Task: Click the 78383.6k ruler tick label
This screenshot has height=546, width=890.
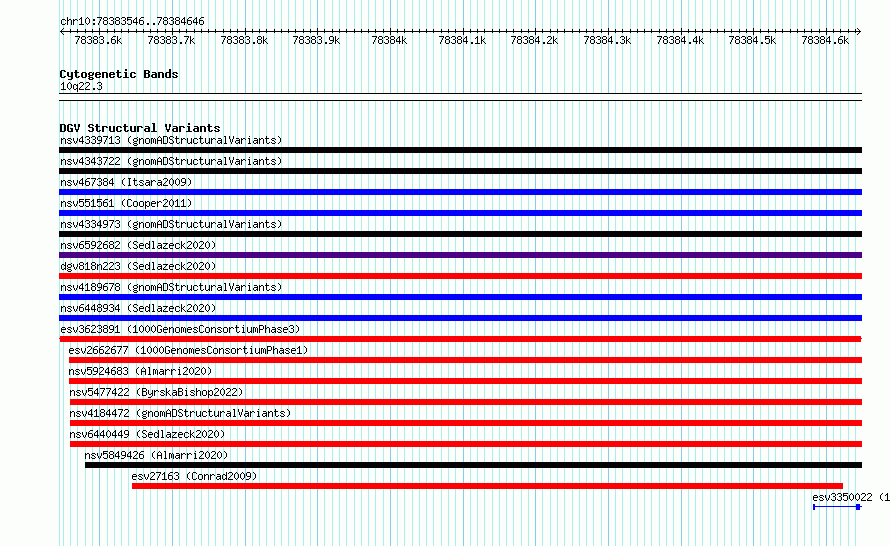Action: pyautogui.click(x=98, y=40)
